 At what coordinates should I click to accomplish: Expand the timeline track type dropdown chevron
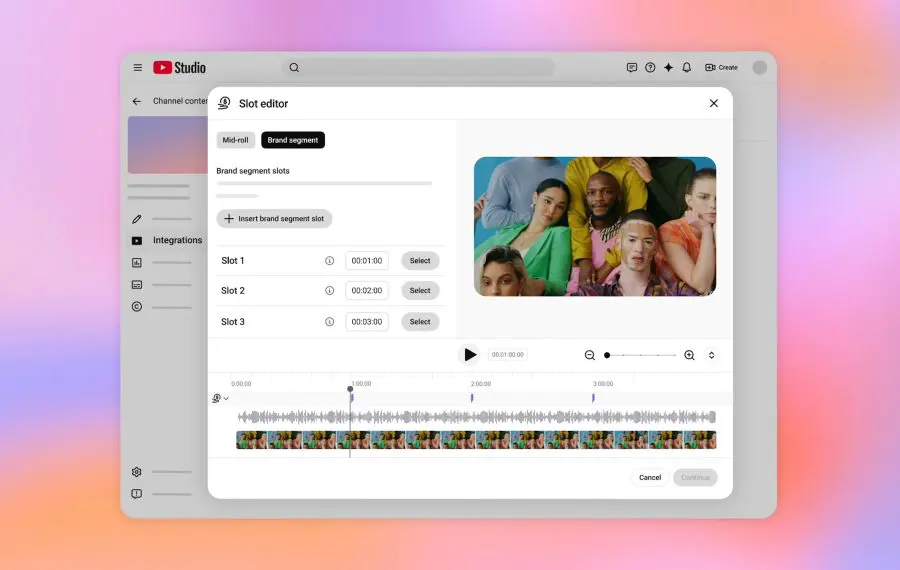coord(226,398)
